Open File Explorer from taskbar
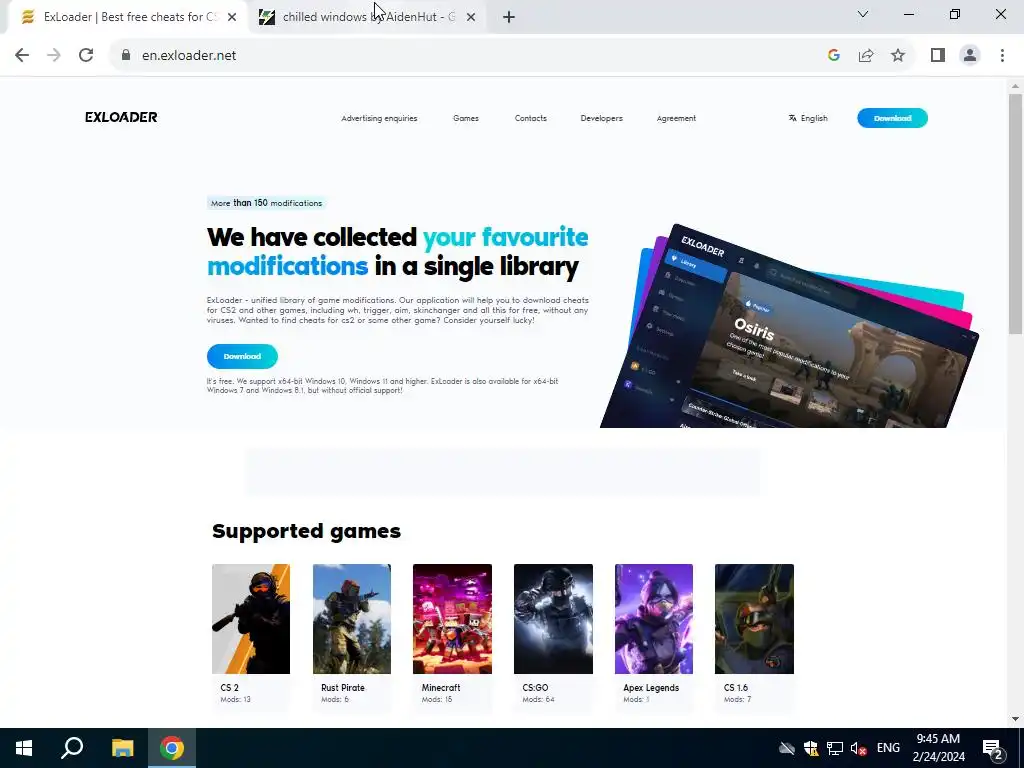The height and width of the screenshot is (768, 1024). point(122,748)
